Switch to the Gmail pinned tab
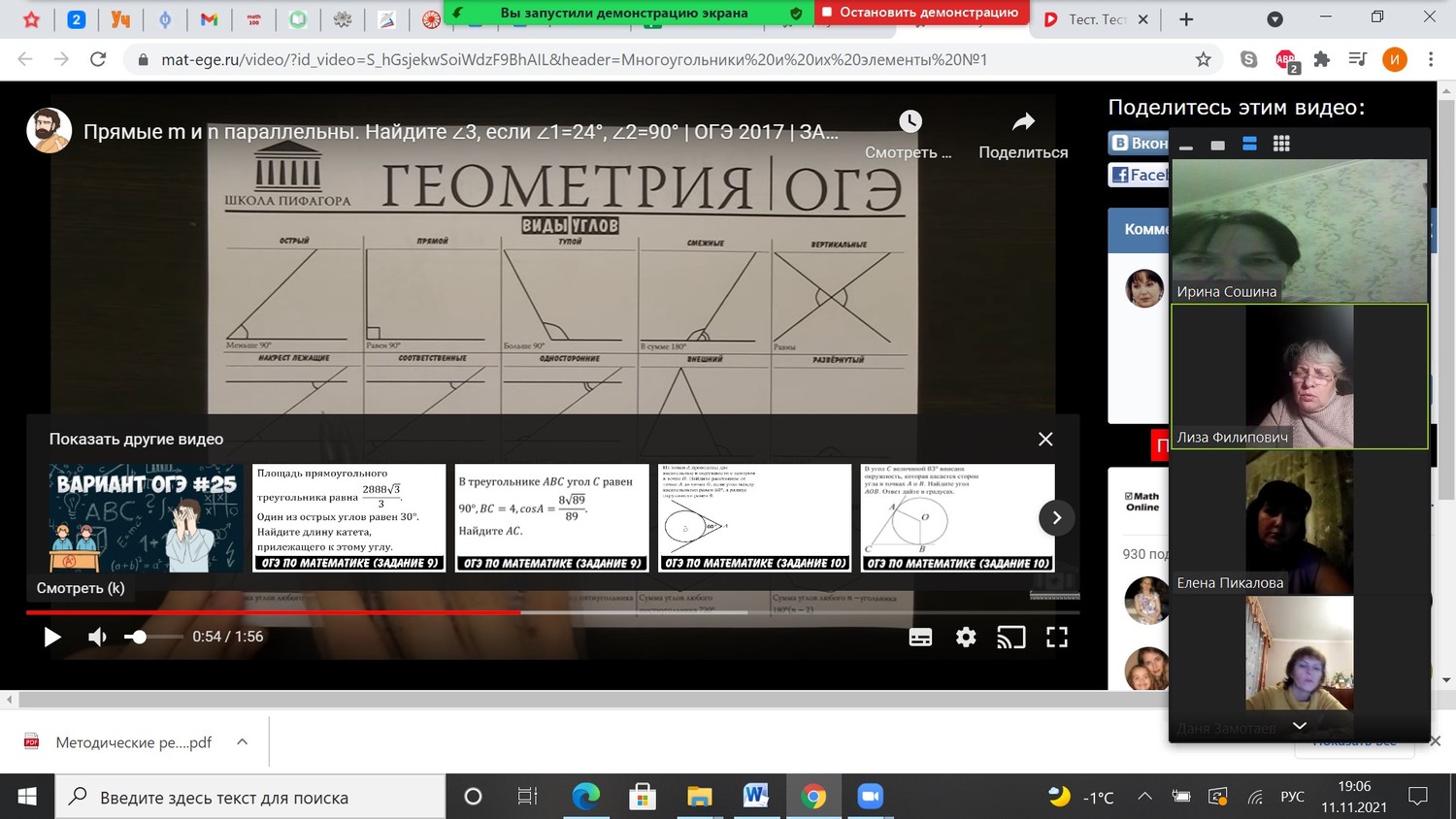1456x819 pixels. click(x=209, y=19)
